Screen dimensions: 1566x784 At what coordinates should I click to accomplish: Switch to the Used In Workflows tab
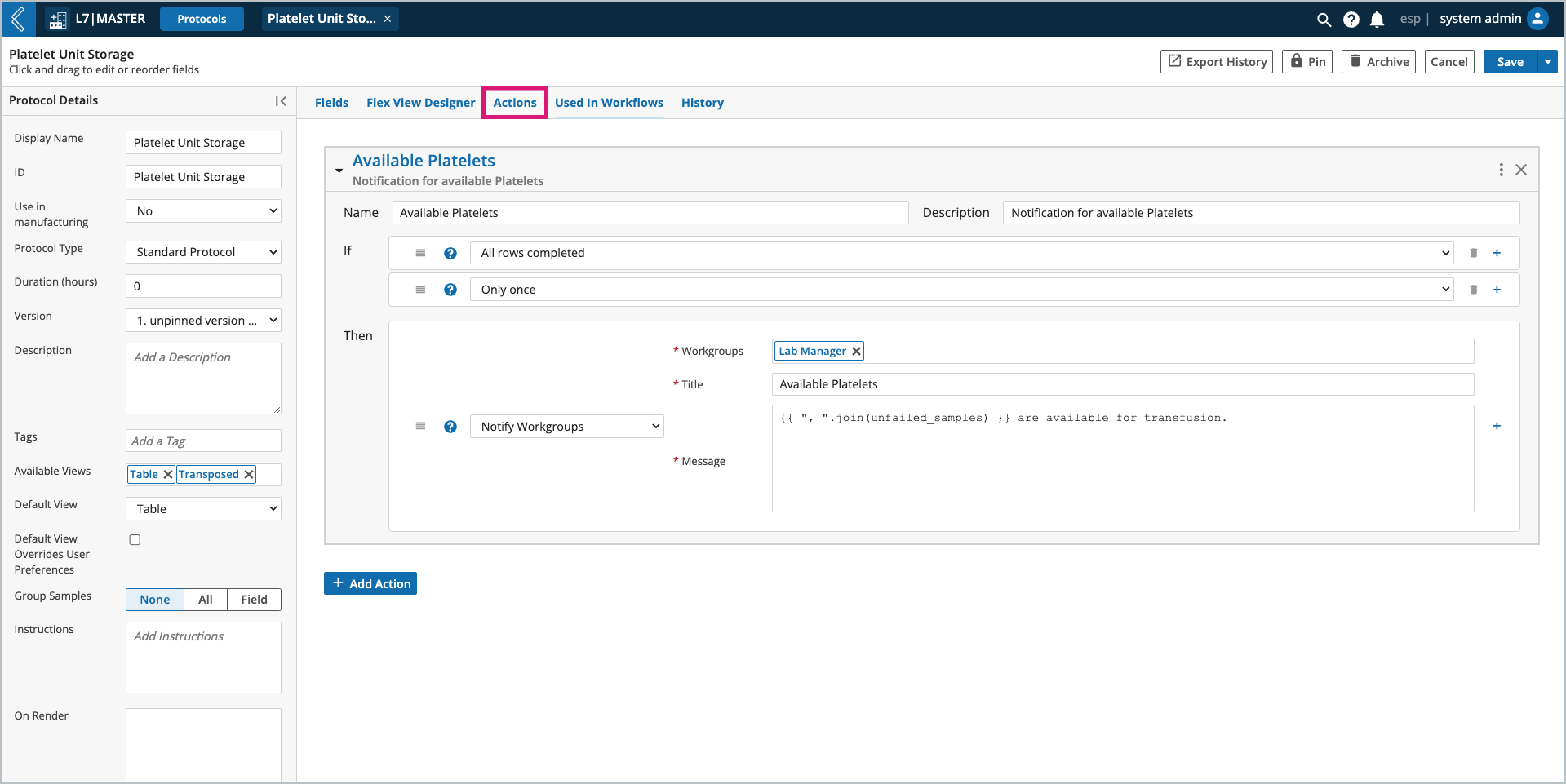coord(609,103)
